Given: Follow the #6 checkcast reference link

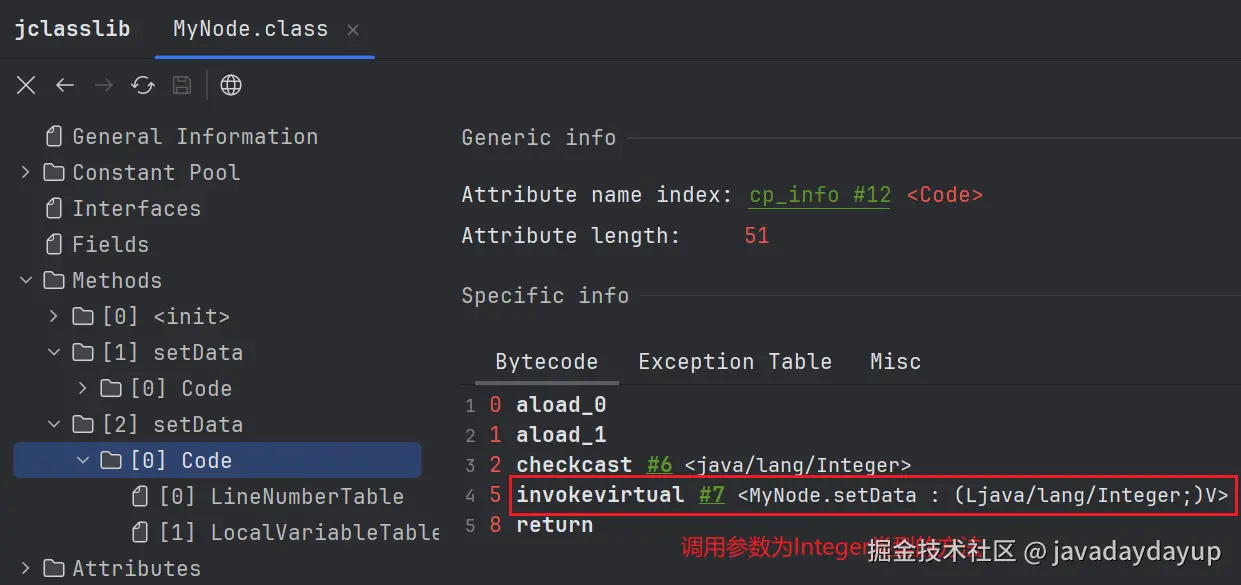Looking at the screenshot, I should pyautogui.click(x=659, y=465).
